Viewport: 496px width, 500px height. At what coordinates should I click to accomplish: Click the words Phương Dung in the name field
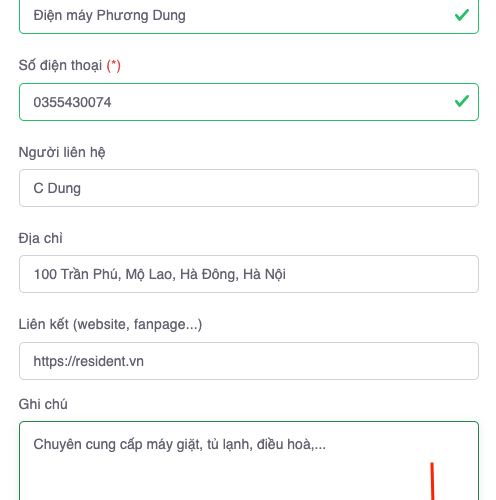click(x=141, y=16)
